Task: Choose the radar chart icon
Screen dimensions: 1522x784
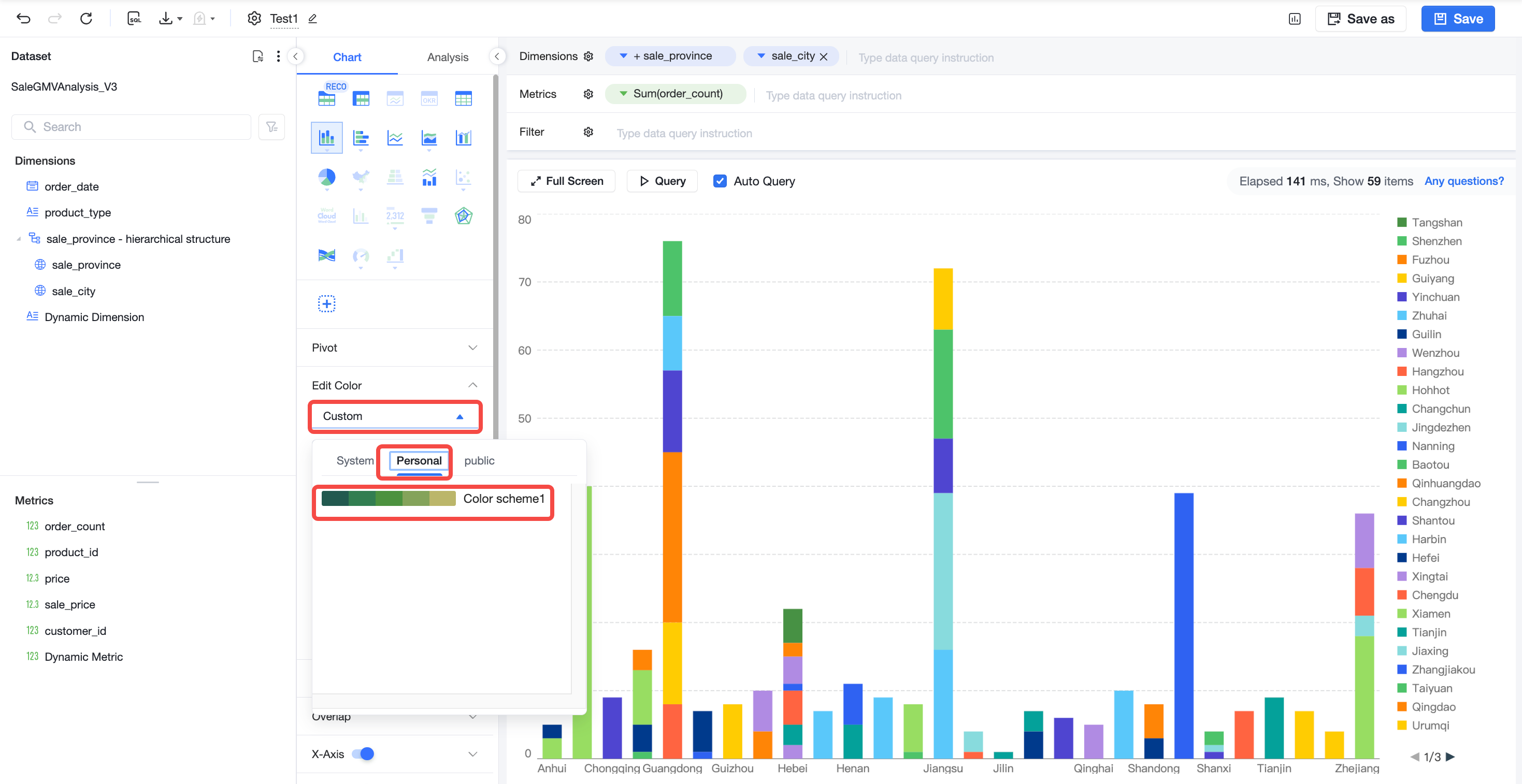Action: pos(463,216)
